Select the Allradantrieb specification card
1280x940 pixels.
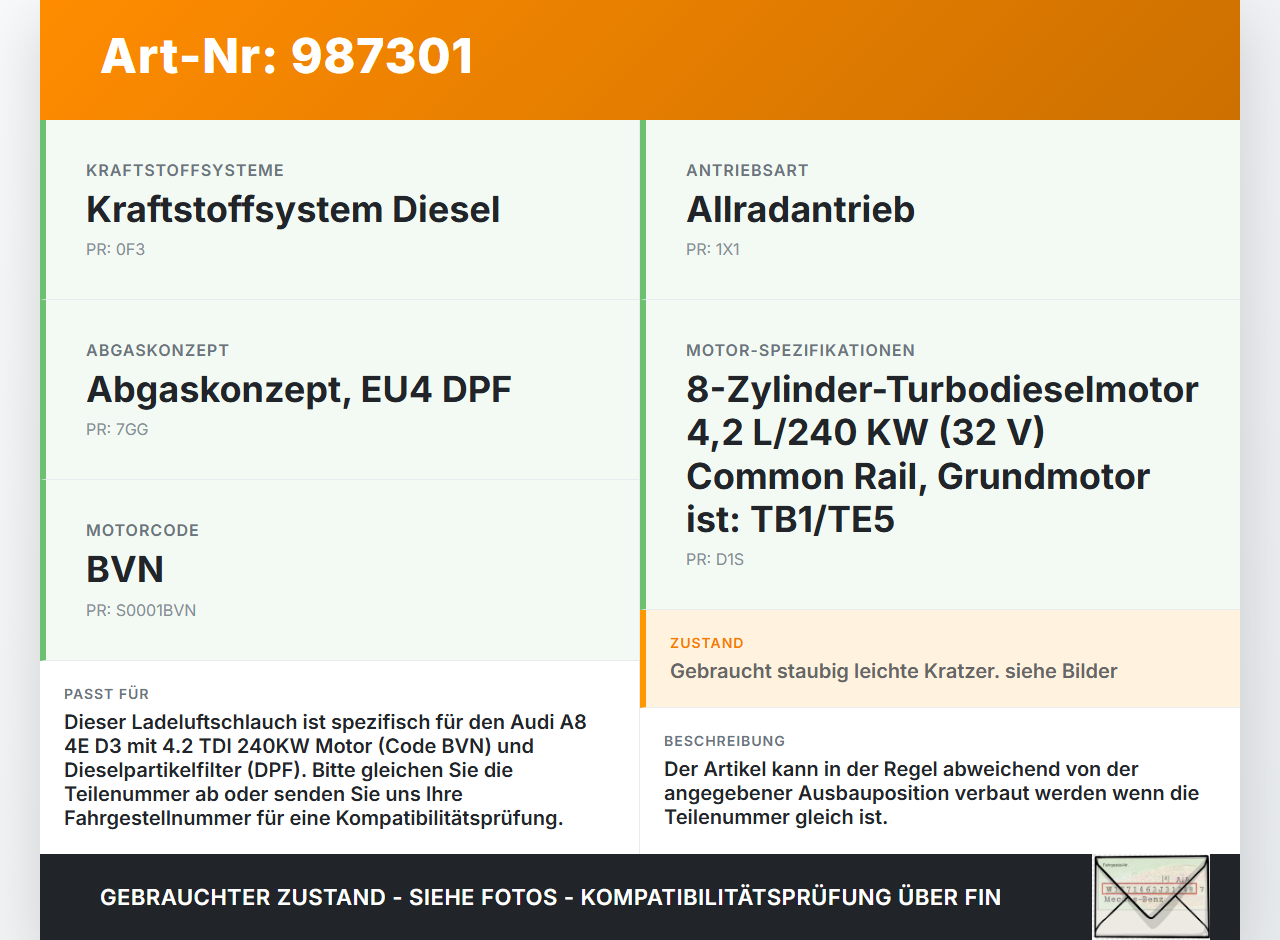click(800, 209)
